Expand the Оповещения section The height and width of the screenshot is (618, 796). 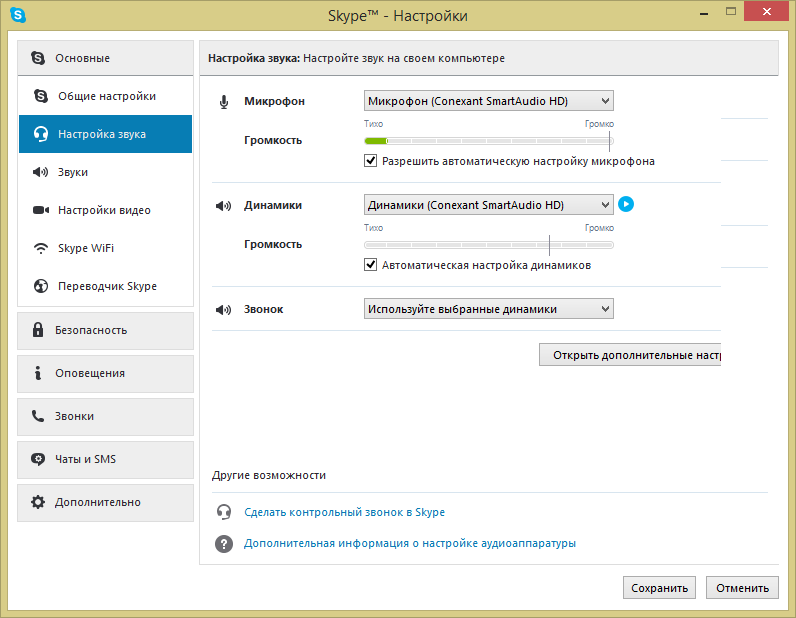(106, 373)
